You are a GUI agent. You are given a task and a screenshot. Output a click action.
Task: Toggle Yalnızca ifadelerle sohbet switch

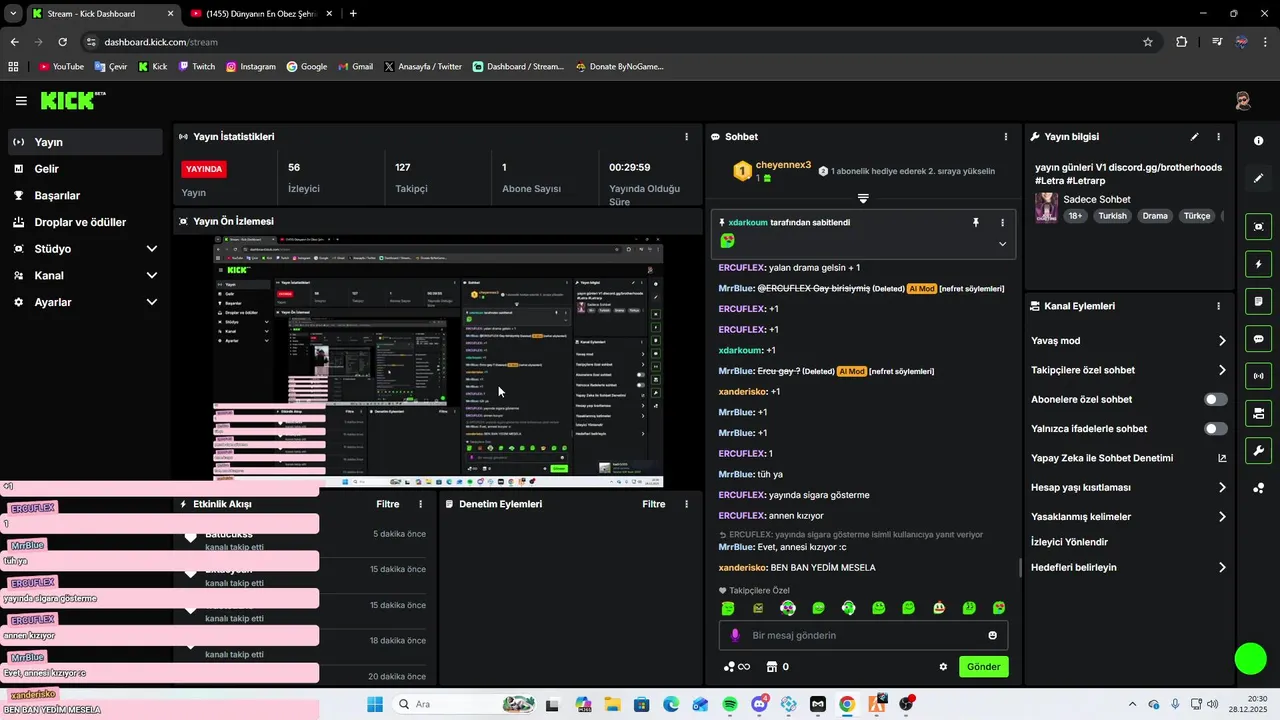pos(1215,429)
